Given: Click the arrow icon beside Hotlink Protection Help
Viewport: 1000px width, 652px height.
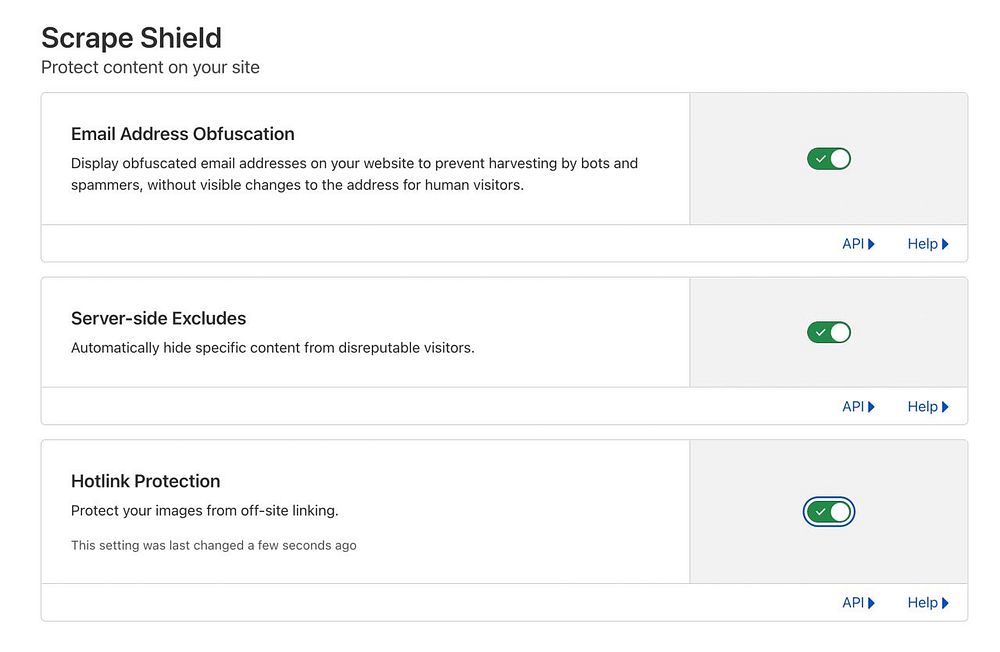Looking at the screenshot, I should [x=945, y=603].
